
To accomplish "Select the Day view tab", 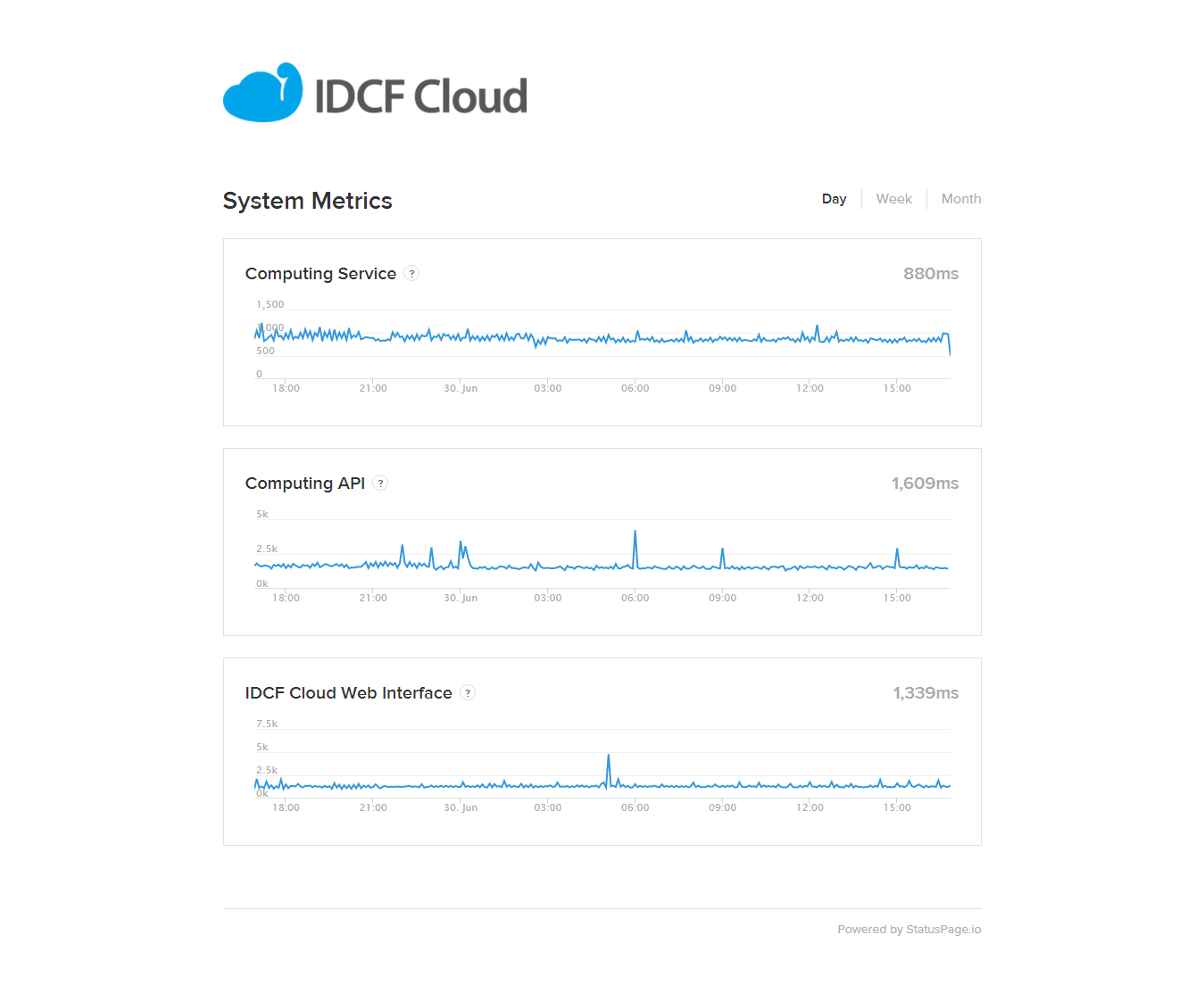I will pos(834,199).
